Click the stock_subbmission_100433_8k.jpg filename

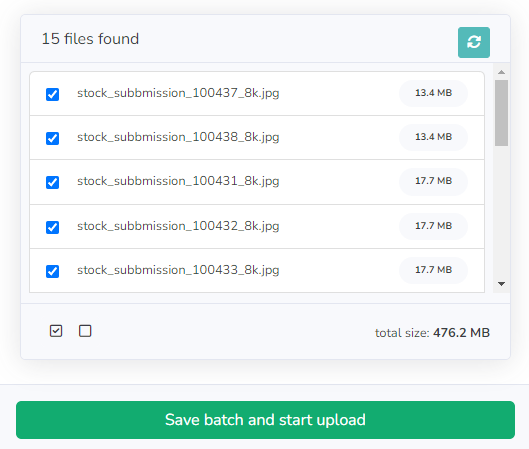[x=178, y=270]
